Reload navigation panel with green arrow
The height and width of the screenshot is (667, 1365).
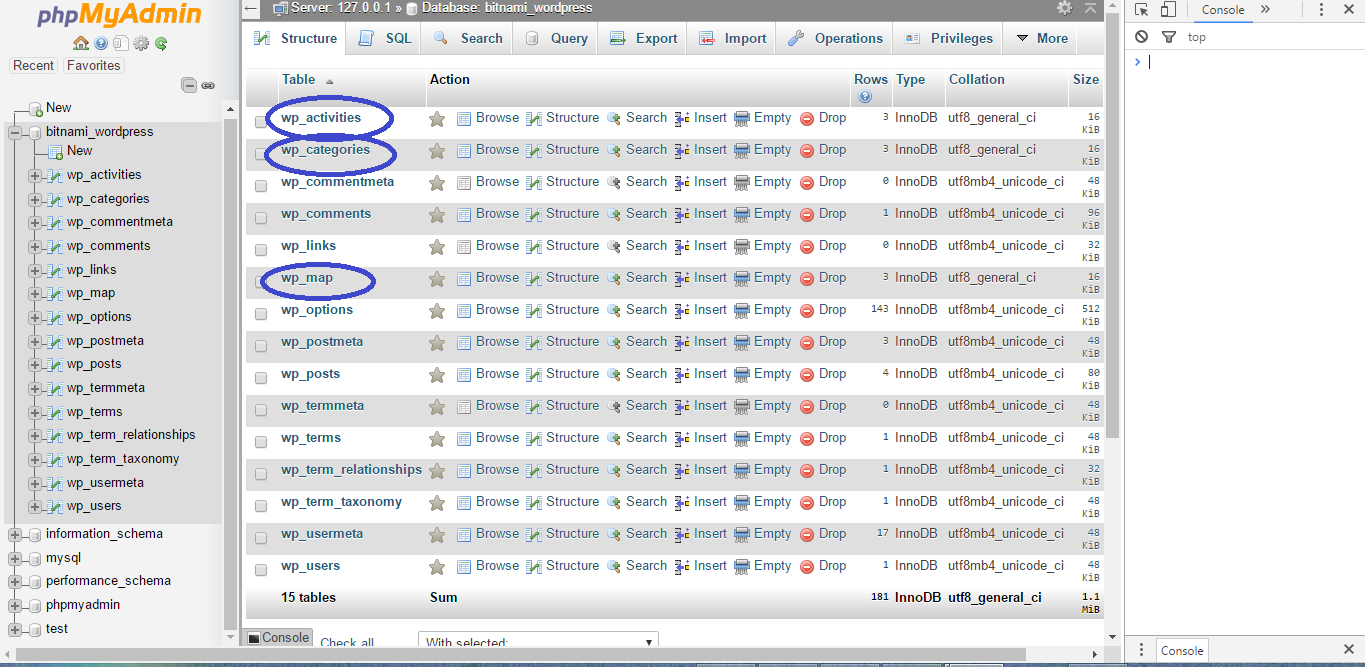(x=160, y=43)
